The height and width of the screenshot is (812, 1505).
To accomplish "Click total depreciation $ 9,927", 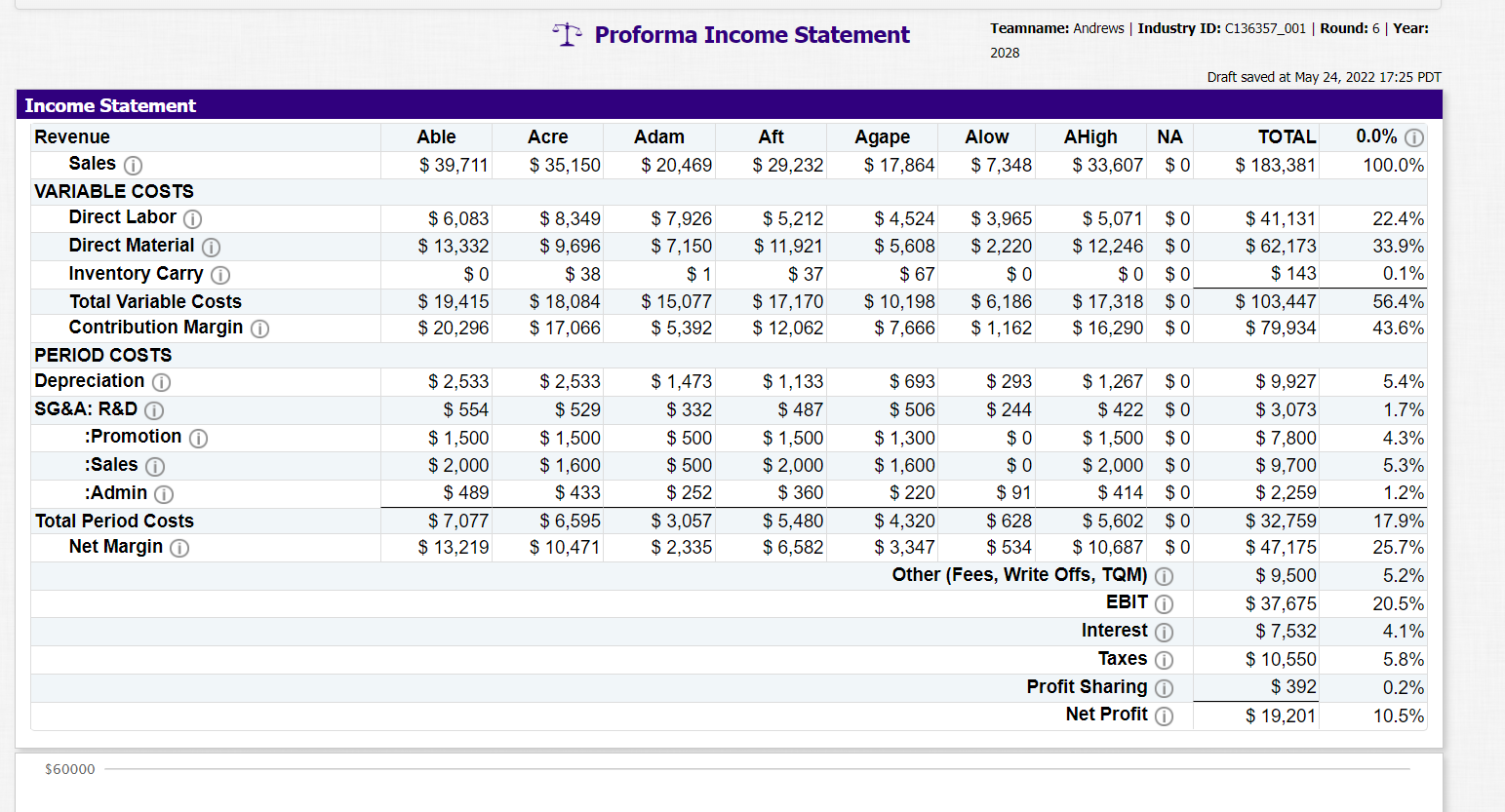I will [1286, 381].
